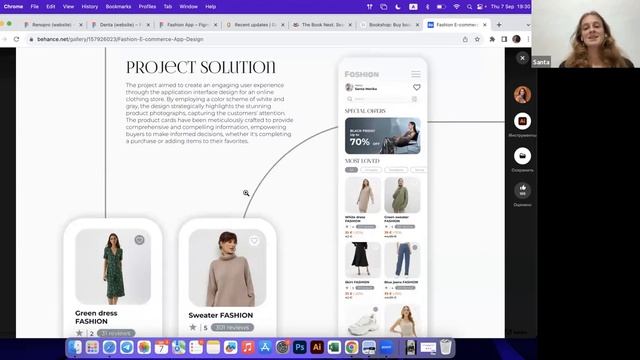Open Notes from the dock
Image resolution: width=640 pixels, height=360 pixels.
(x=213, y=347)
